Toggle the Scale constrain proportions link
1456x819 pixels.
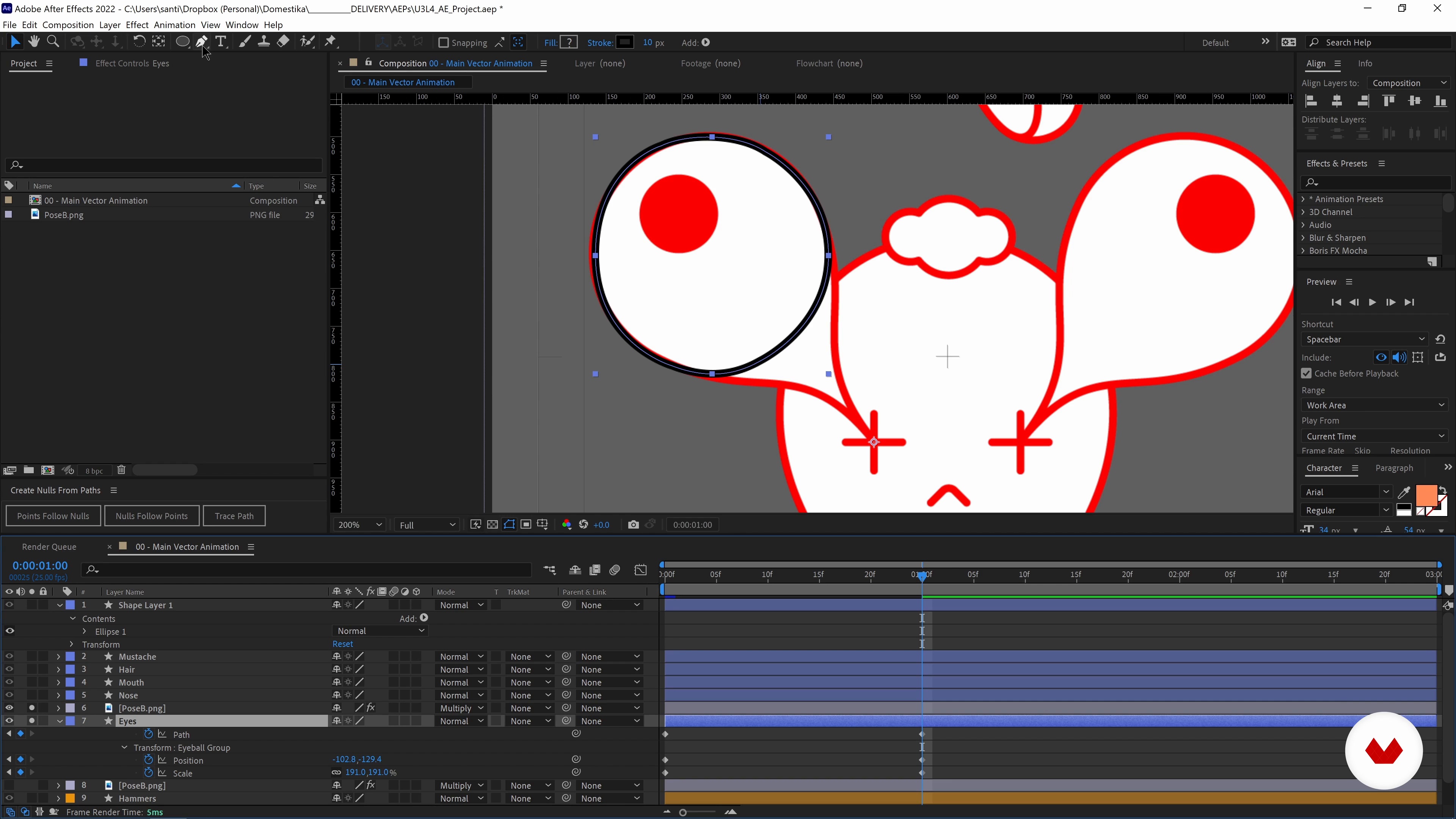pyautogui.click(x=336, y=773)
